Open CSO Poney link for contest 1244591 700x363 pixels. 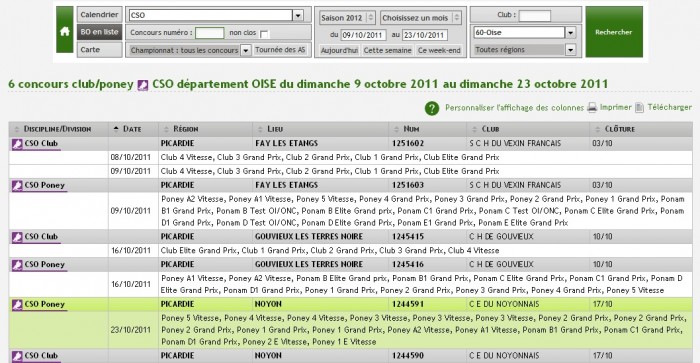[x=45, y=305]
